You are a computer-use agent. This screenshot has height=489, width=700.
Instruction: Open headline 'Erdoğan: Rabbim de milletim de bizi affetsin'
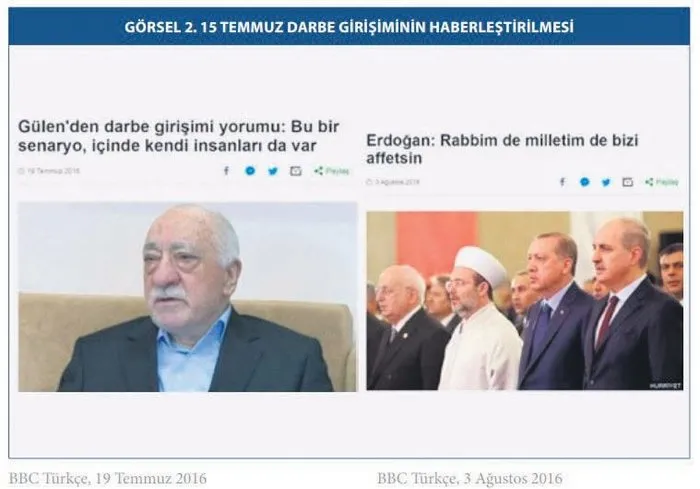[x=502, y=149]
